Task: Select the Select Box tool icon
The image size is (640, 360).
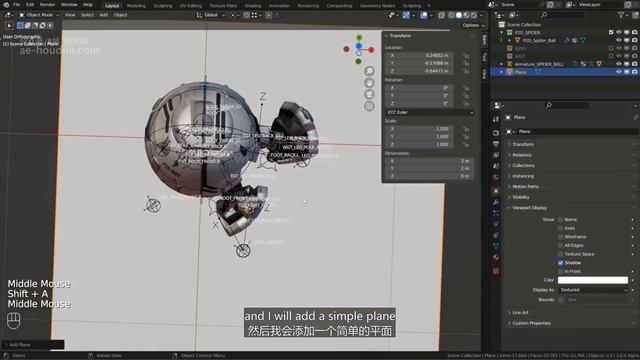Action: pos(20,25)
